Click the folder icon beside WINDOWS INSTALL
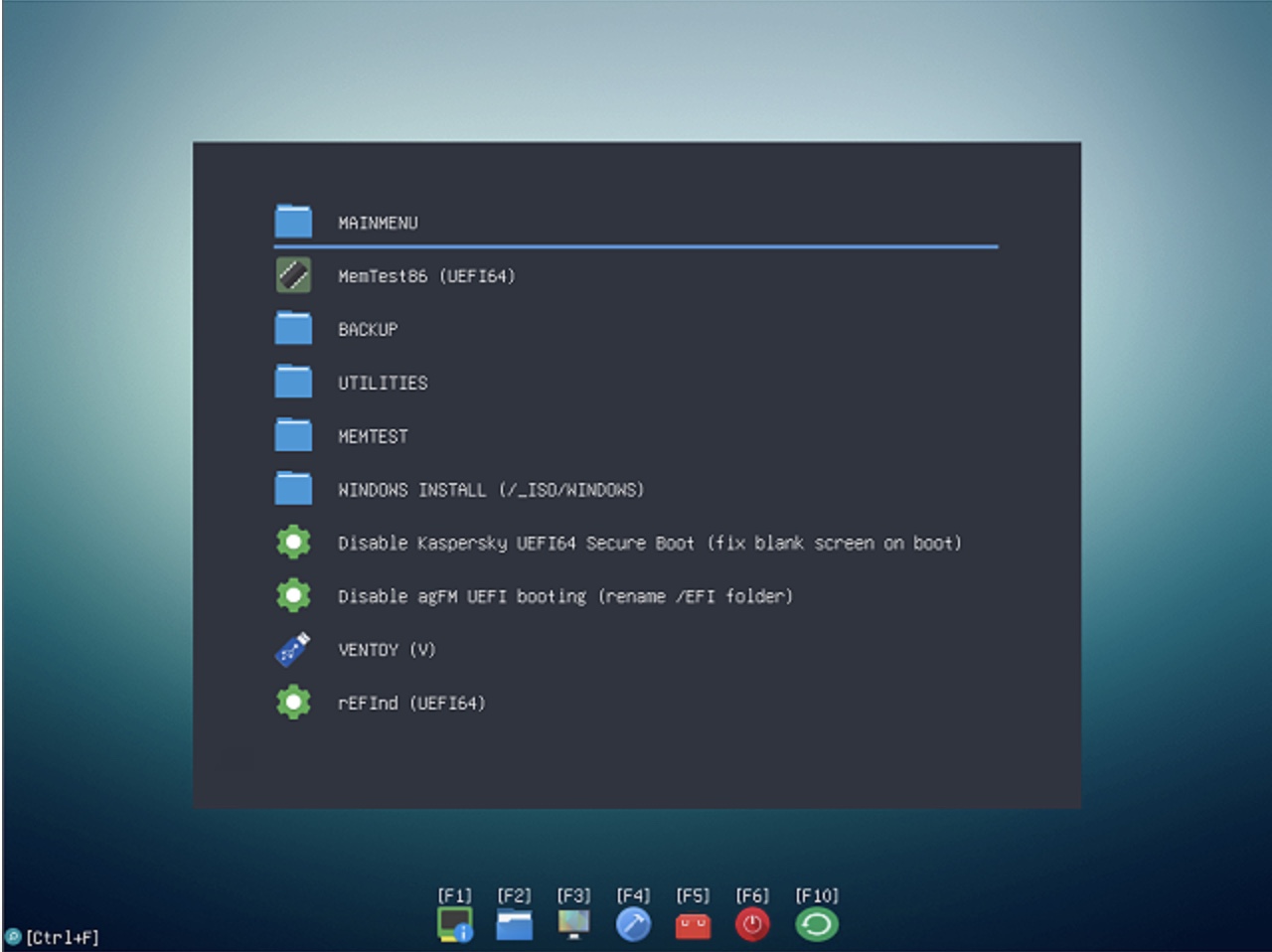The image size is (1272, 952). point(293,489)
